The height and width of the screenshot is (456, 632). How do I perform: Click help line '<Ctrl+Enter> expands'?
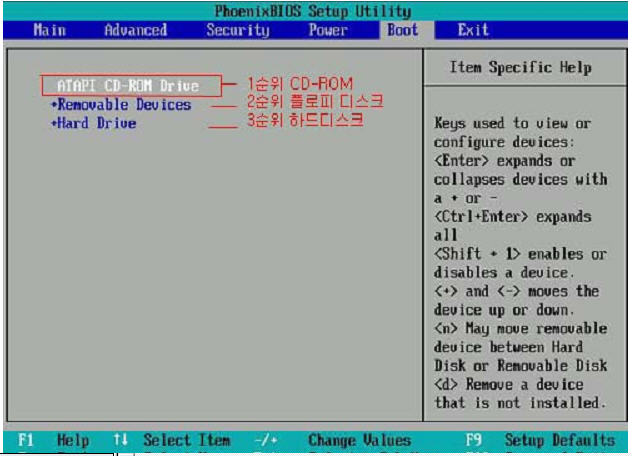(x=513, y=217)
